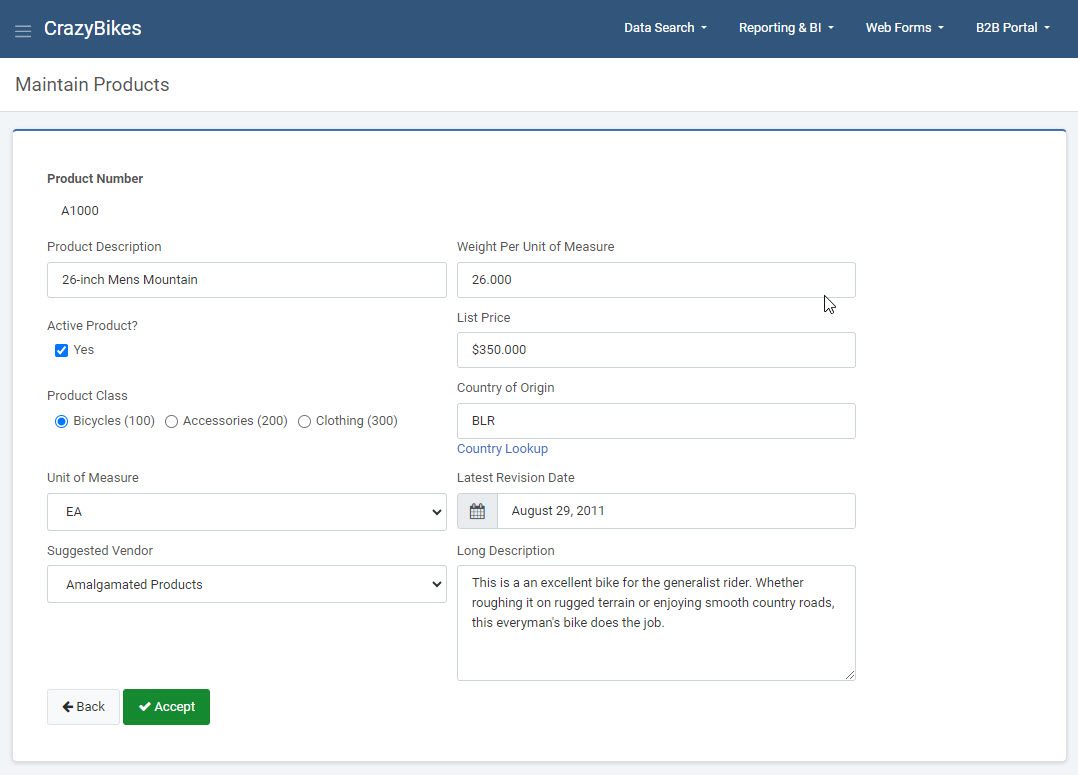Focus the List Price field
Viewport: 1078px width, 775px height.
pos(656,350)
